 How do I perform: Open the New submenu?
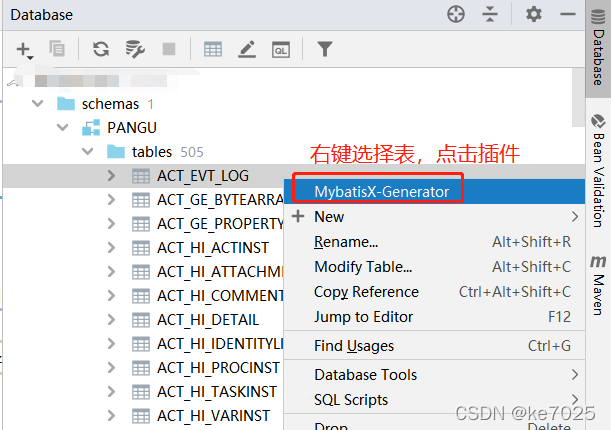coord(434,217)
